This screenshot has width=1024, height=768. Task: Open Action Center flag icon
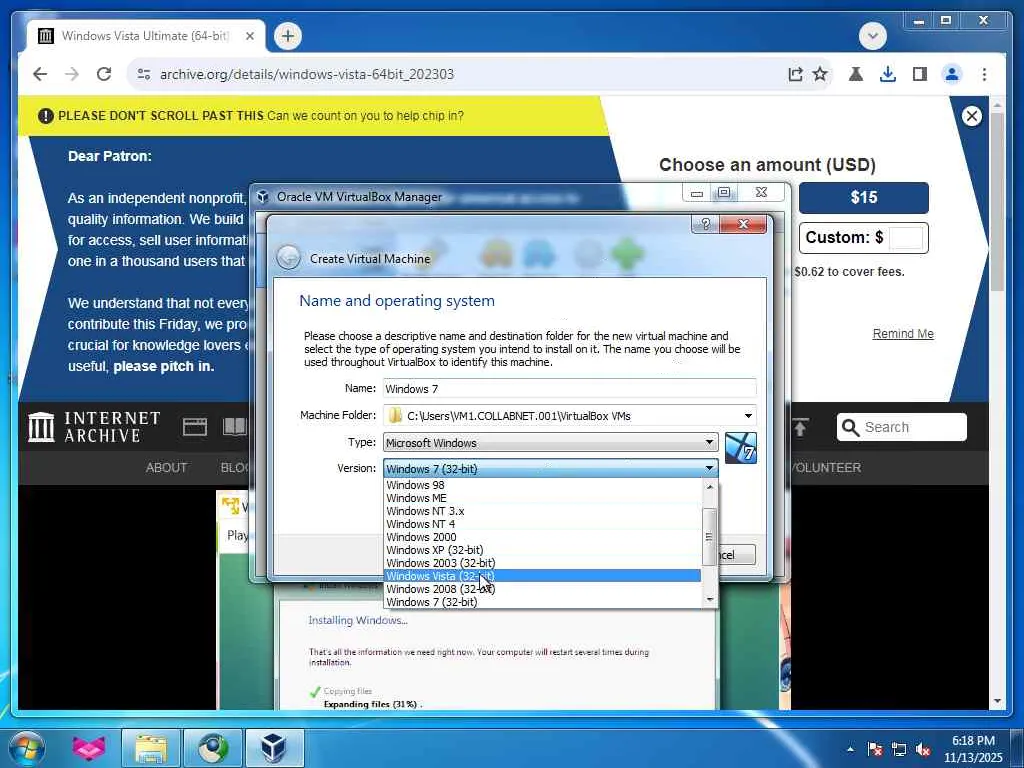(875, 749)
